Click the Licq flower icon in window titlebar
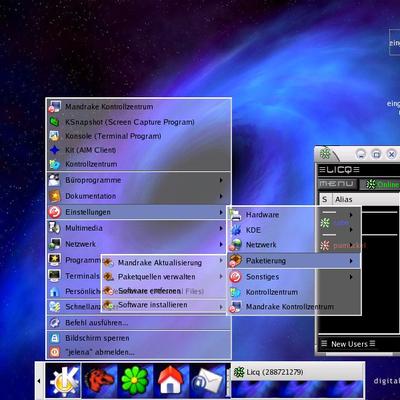 tap(325, 154)
